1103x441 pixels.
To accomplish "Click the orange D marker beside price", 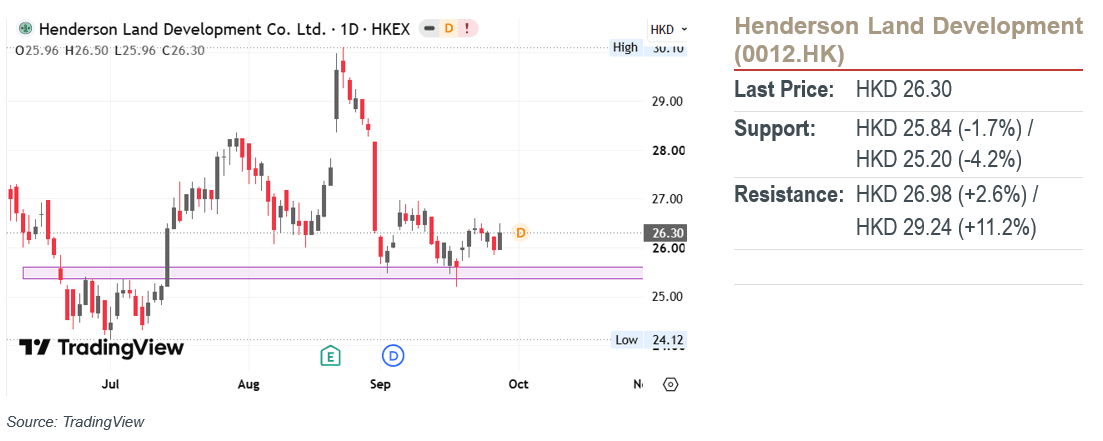I will tap(520, 232).
